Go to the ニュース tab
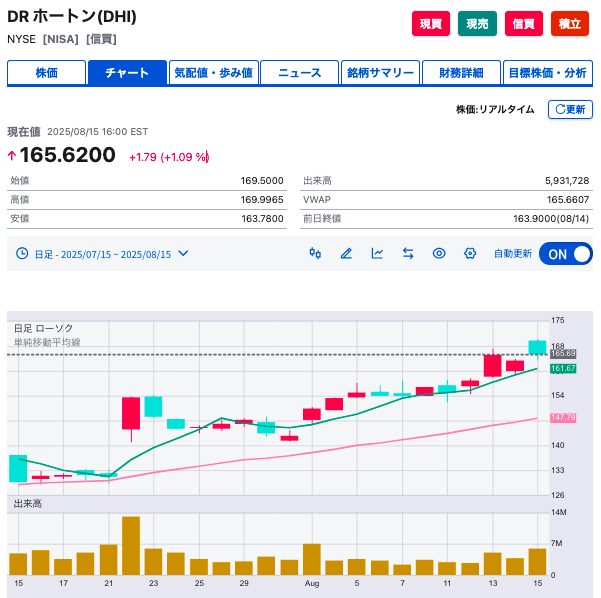 pos(300,72)
